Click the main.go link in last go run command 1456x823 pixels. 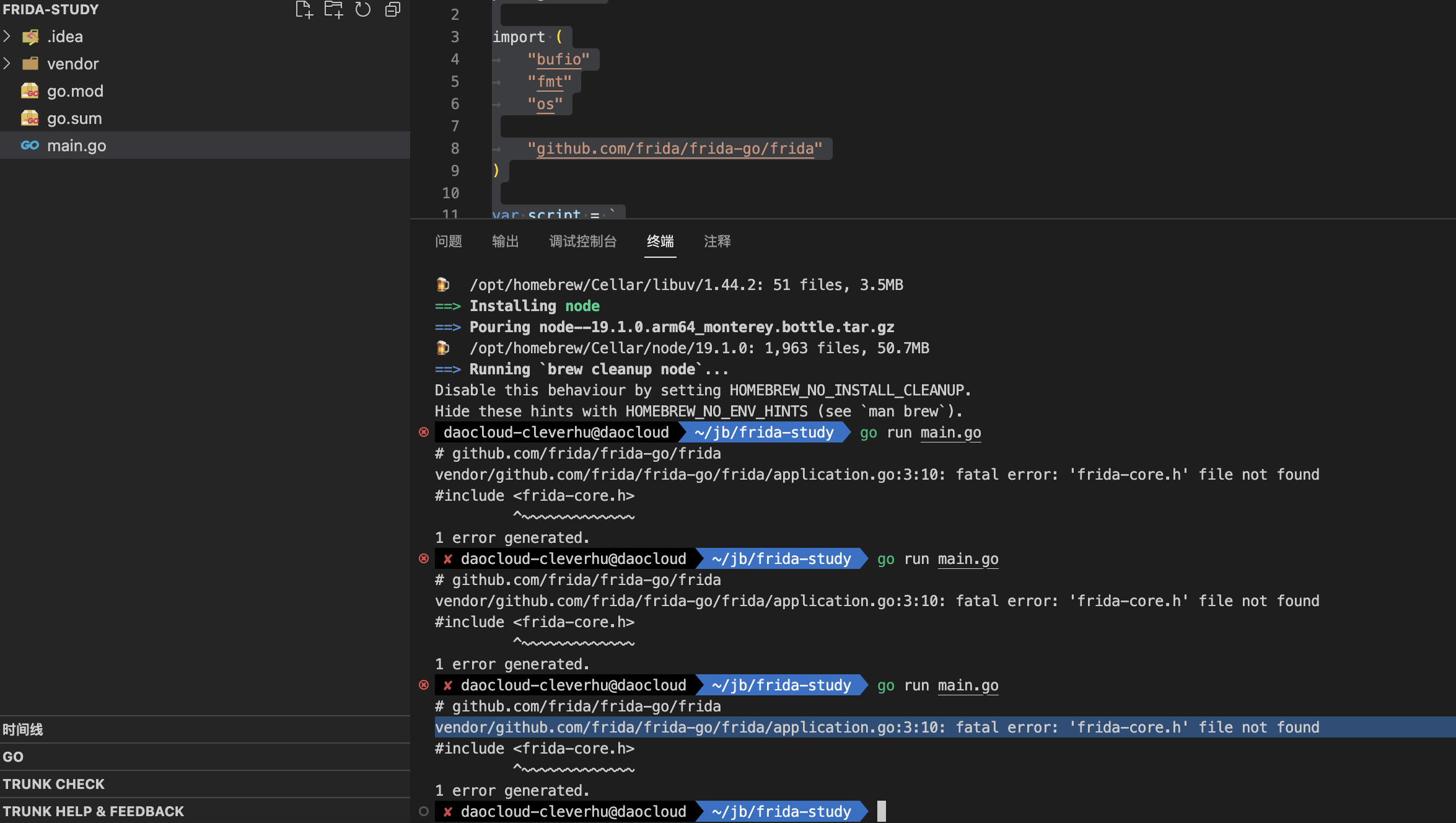[968, 685]
